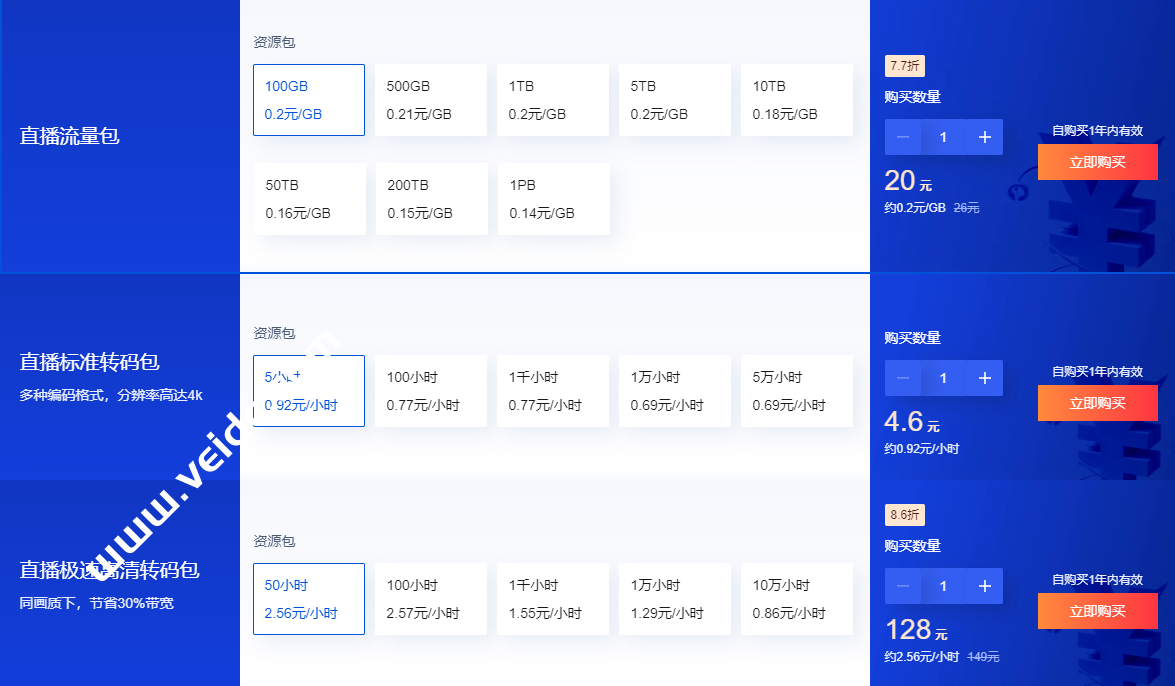
Task: Increase quantity for 直播流量包
Action: pos(985,137)
